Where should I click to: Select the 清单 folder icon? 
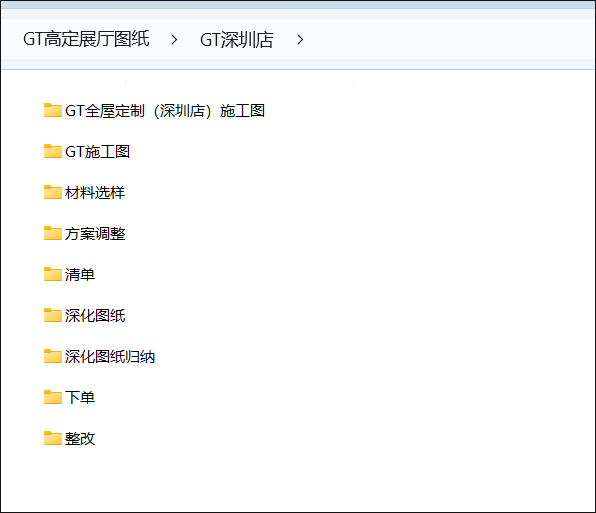point(53,274)
